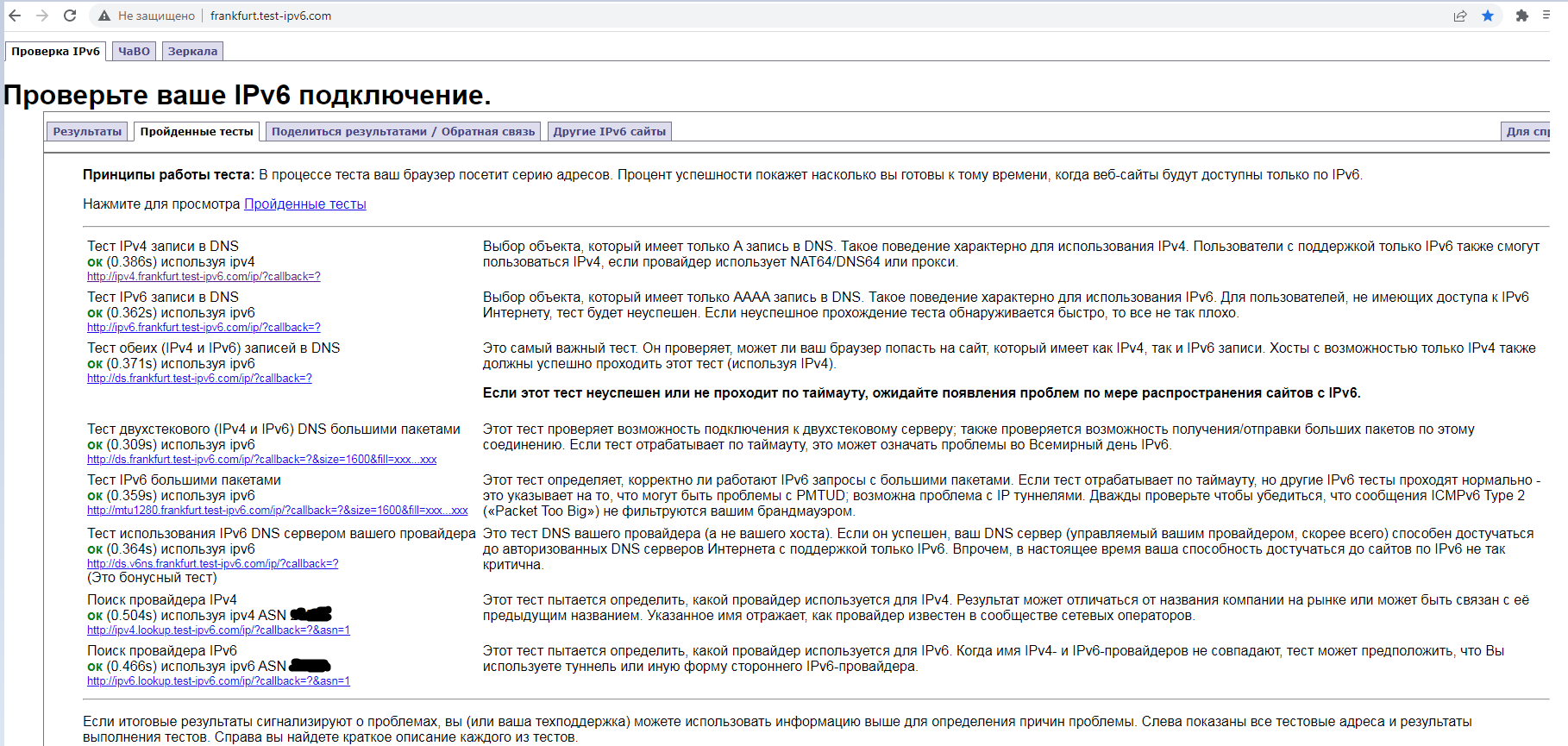The height and width of the screenshot is (746, 1568).
Task: Go back using browser back arrow
Action: pos(15,16)
